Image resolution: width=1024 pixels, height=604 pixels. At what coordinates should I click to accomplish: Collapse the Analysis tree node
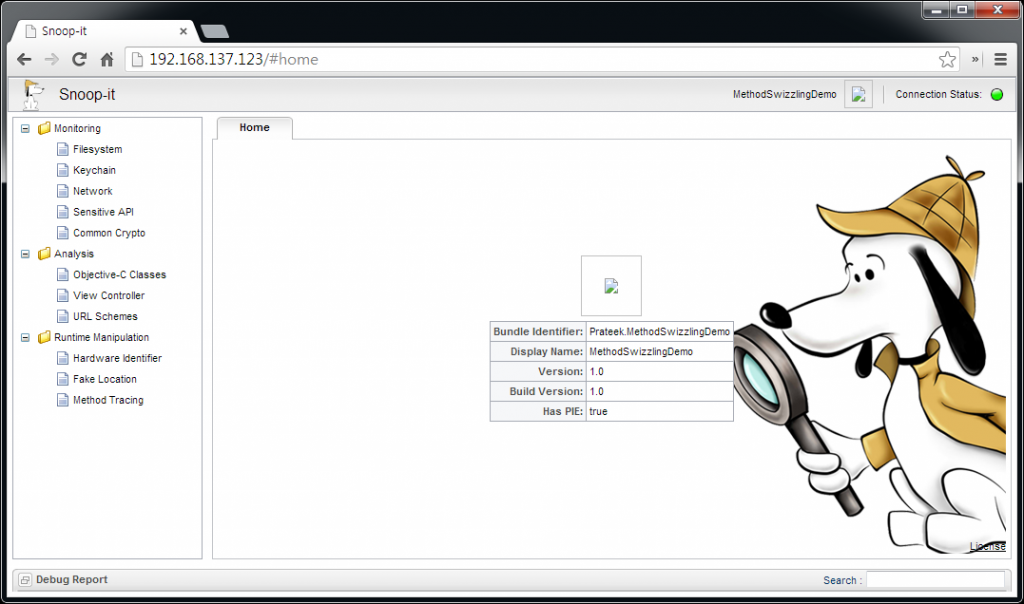(25, 254)
